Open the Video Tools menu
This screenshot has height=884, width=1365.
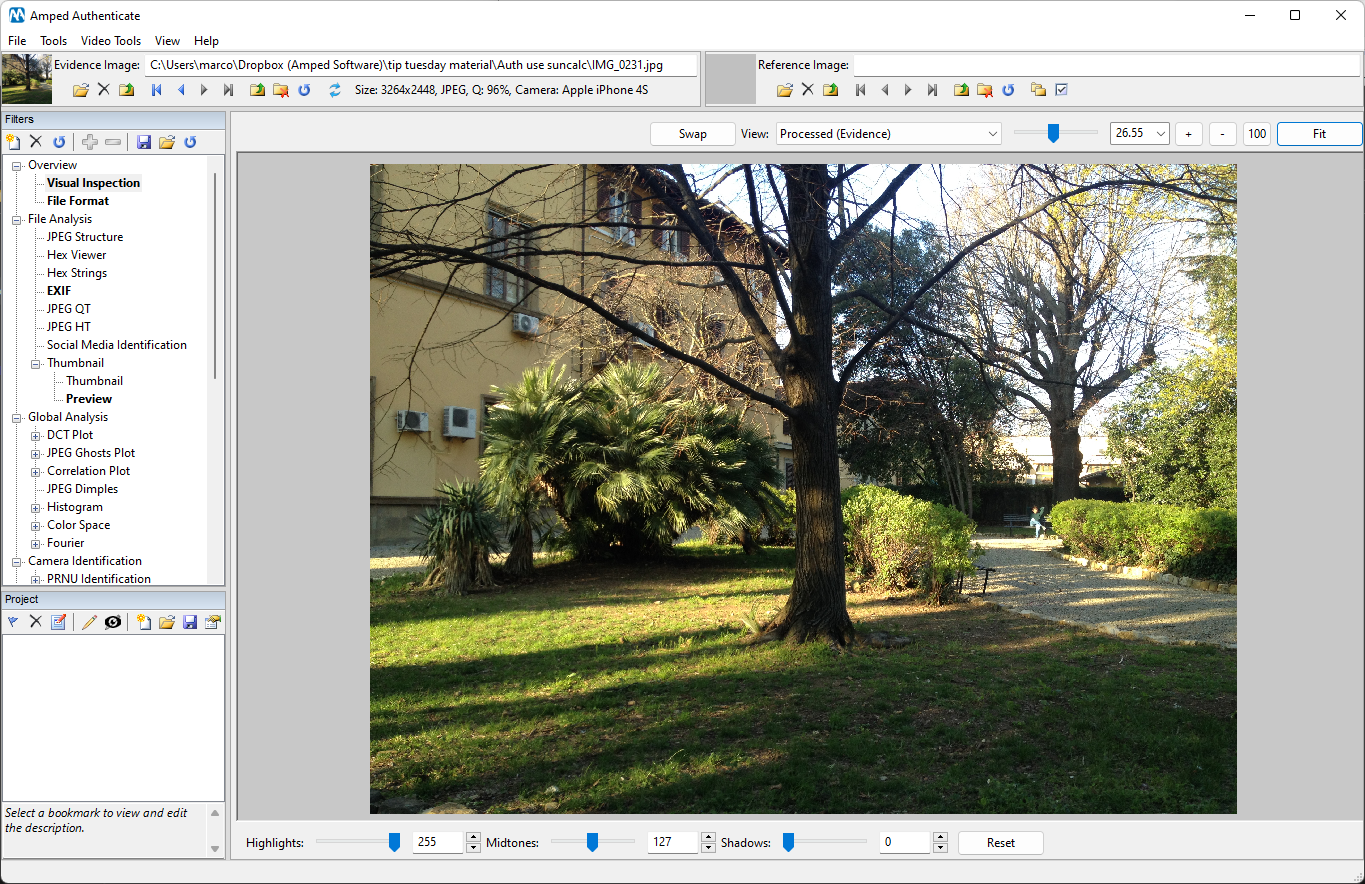click(110, 41)
